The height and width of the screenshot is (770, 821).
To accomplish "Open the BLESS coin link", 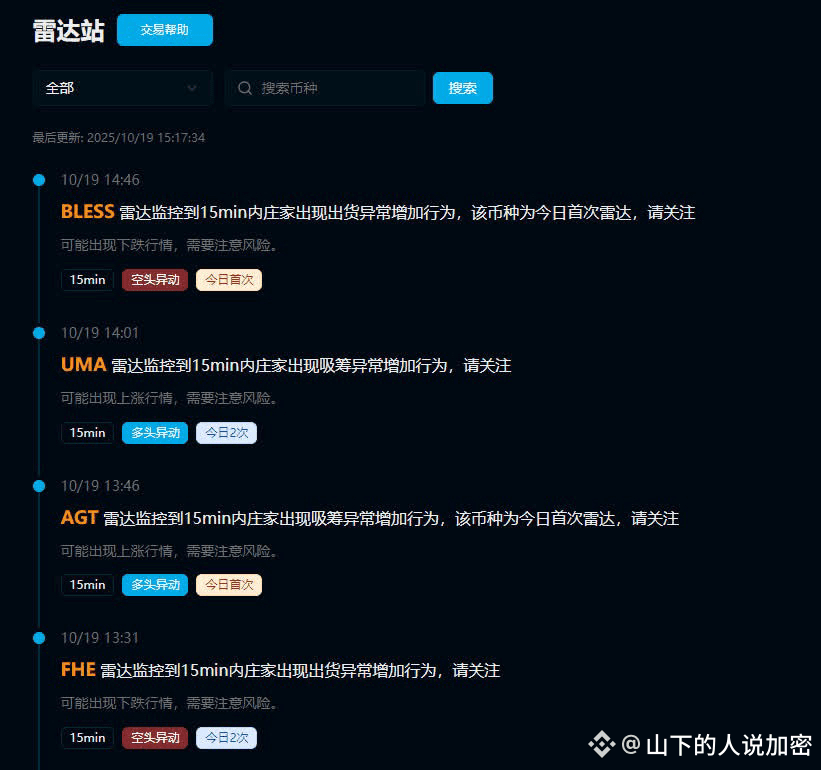I will pyautogui.click(x=87, y=211).
